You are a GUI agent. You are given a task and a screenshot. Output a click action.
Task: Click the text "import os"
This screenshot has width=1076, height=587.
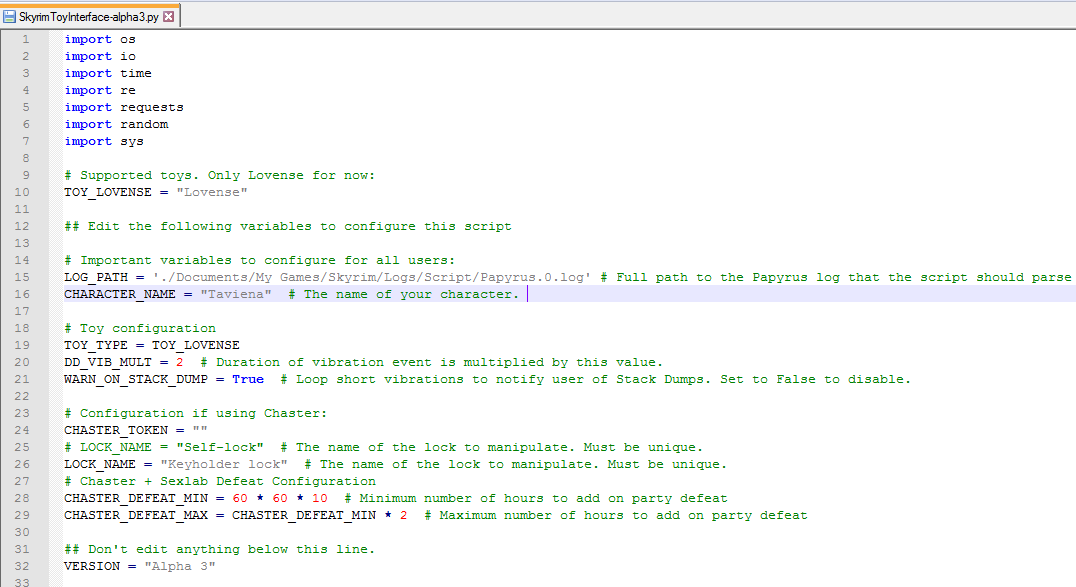click(x=100, y=39)
